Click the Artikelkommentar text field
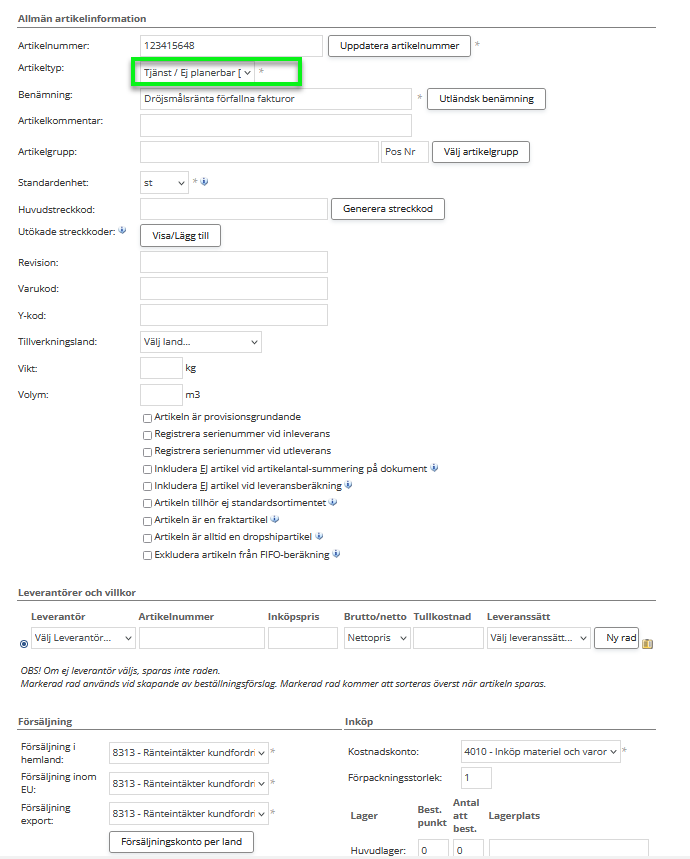690x859 pixels. click(276, 125)
